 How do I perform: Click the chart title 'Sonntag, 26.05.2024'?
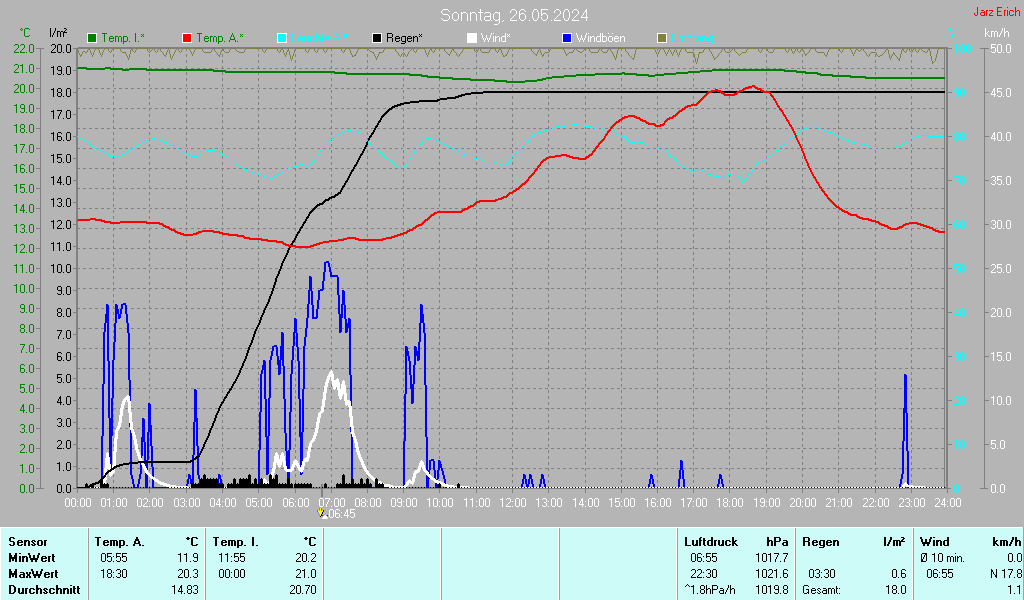514,15
